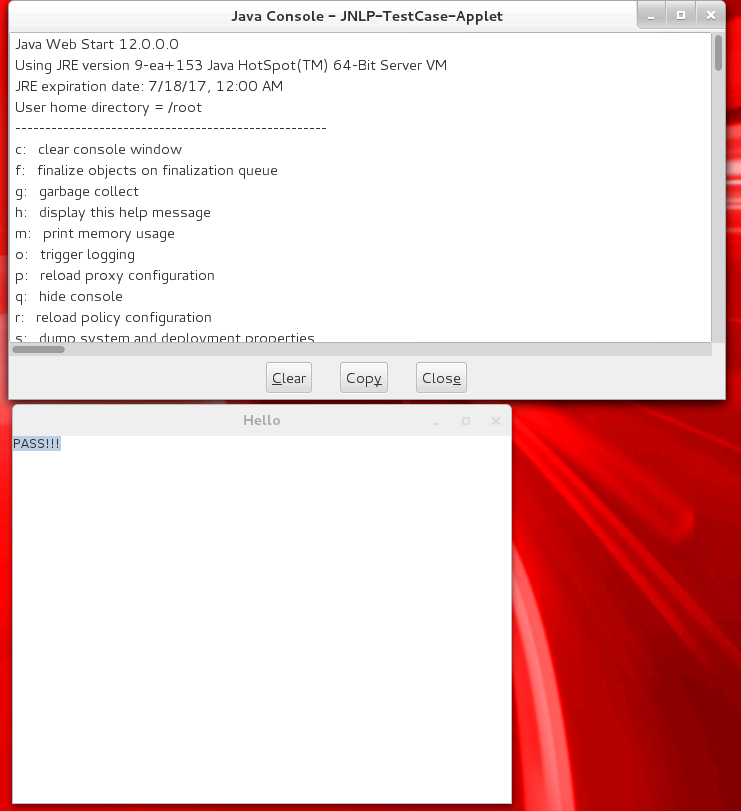The height and width of the screenshot is (811, 741).
Task: Focus the Hello window title bar
Action: (x=261, y=421)
